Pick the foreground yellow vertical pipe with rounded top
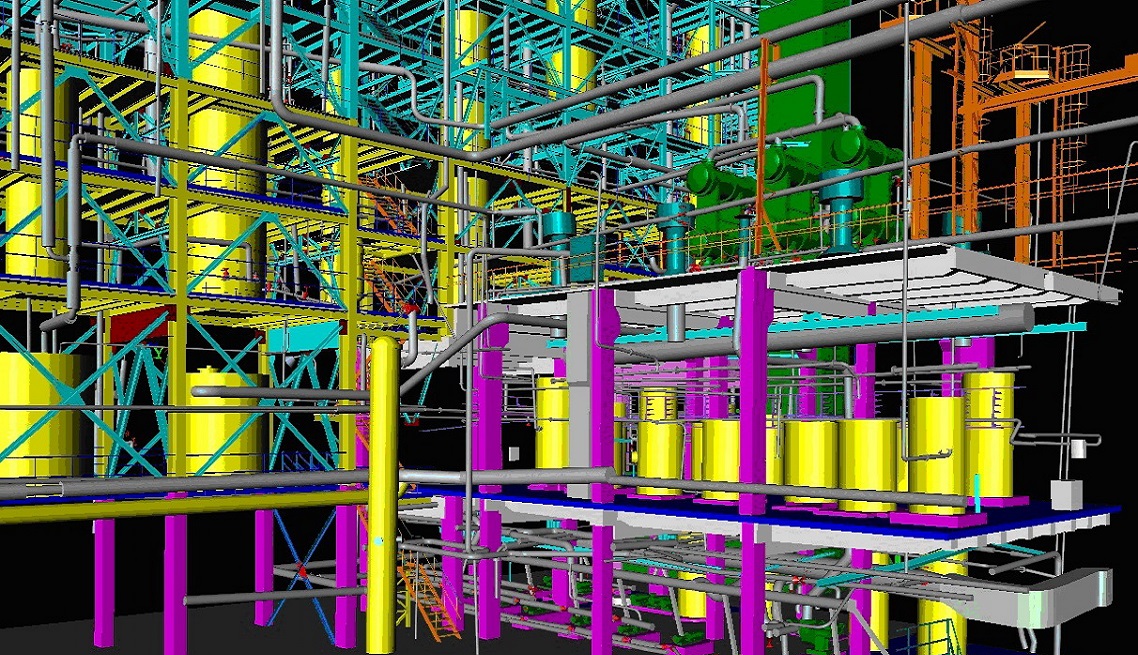This screenshot has height=655, width=1138. [382, 495]
